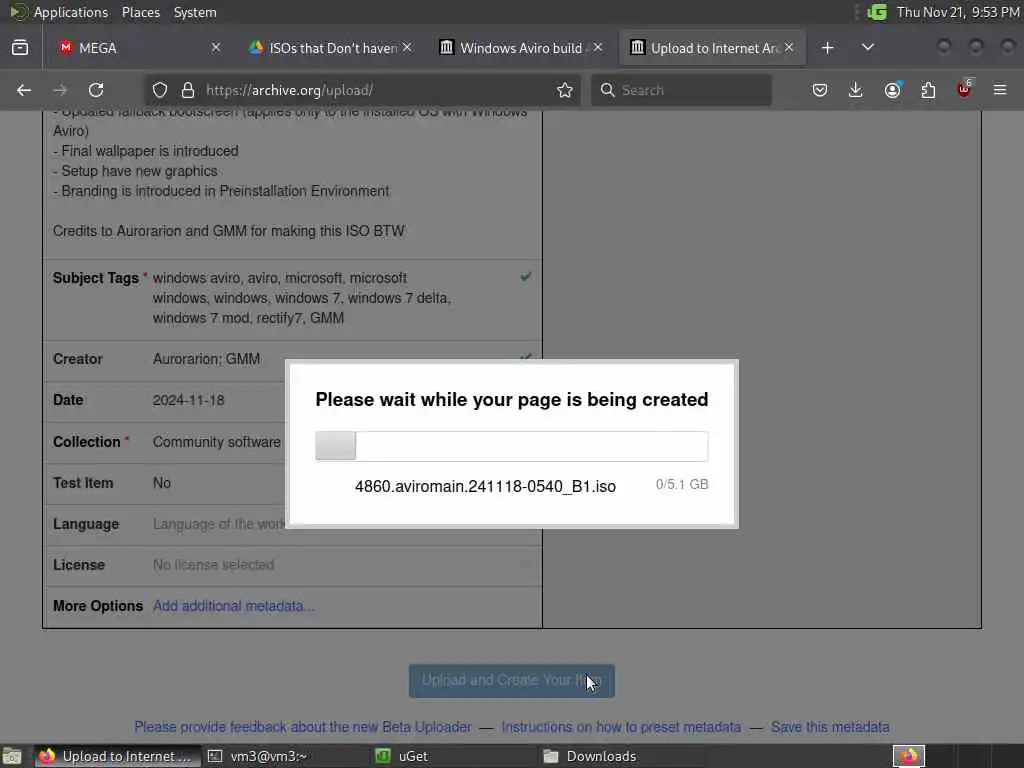Click the Creator value Aurorarion; GMM
This screenshot has width=1024, height=768.
[x=206, y=359]
